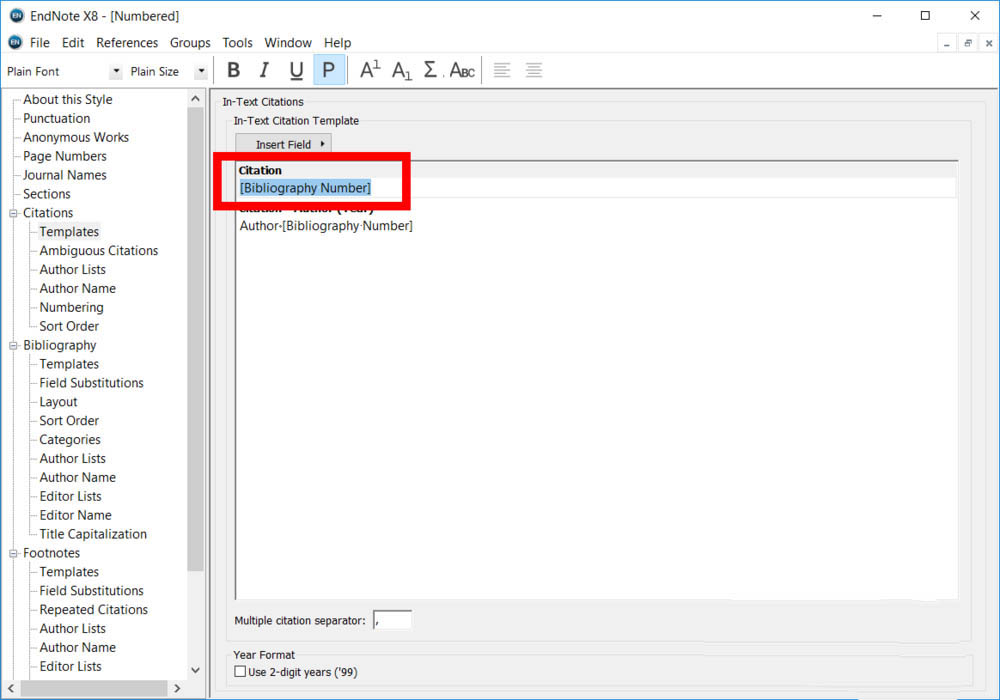
Task: Click the center align icon
Action: [x=534, y=70]
